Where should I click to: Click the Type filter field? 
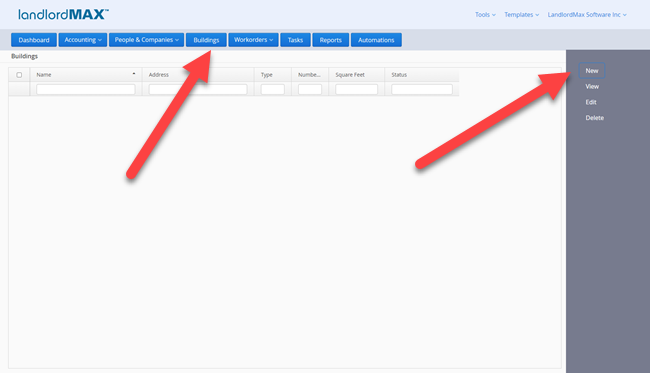pyautogui.click(x=273, y=89)
